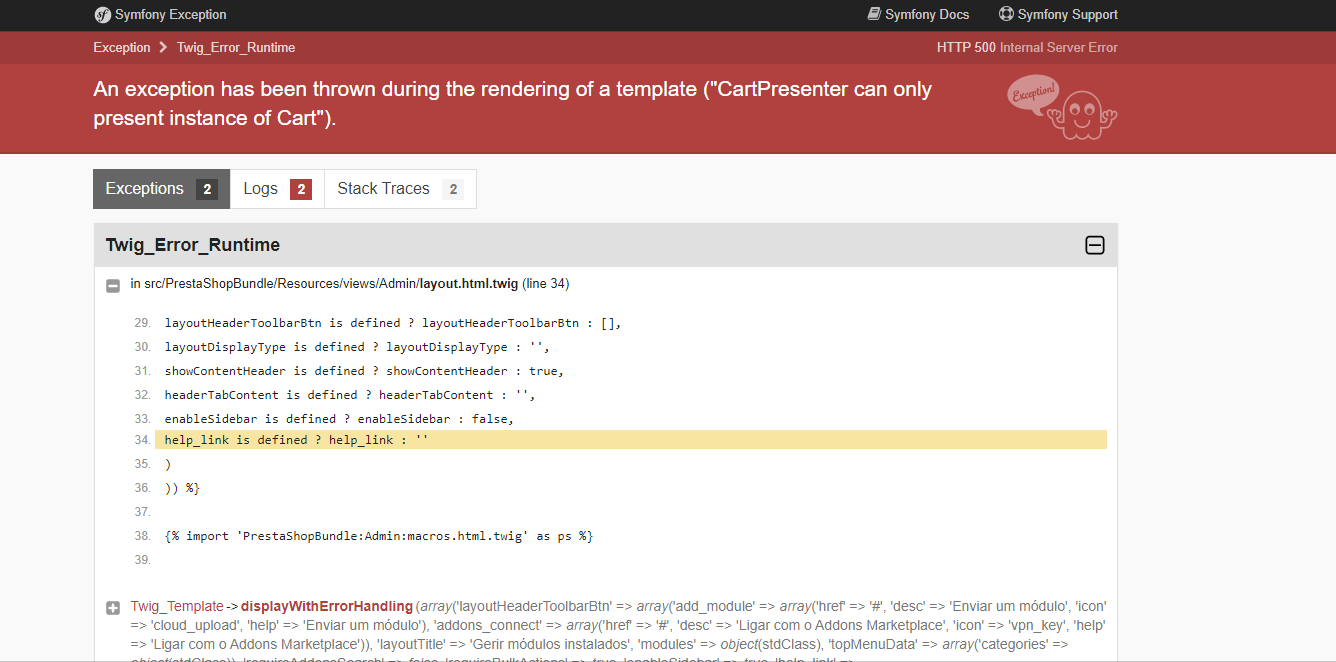Click the exception message heading text

(513, 104)
